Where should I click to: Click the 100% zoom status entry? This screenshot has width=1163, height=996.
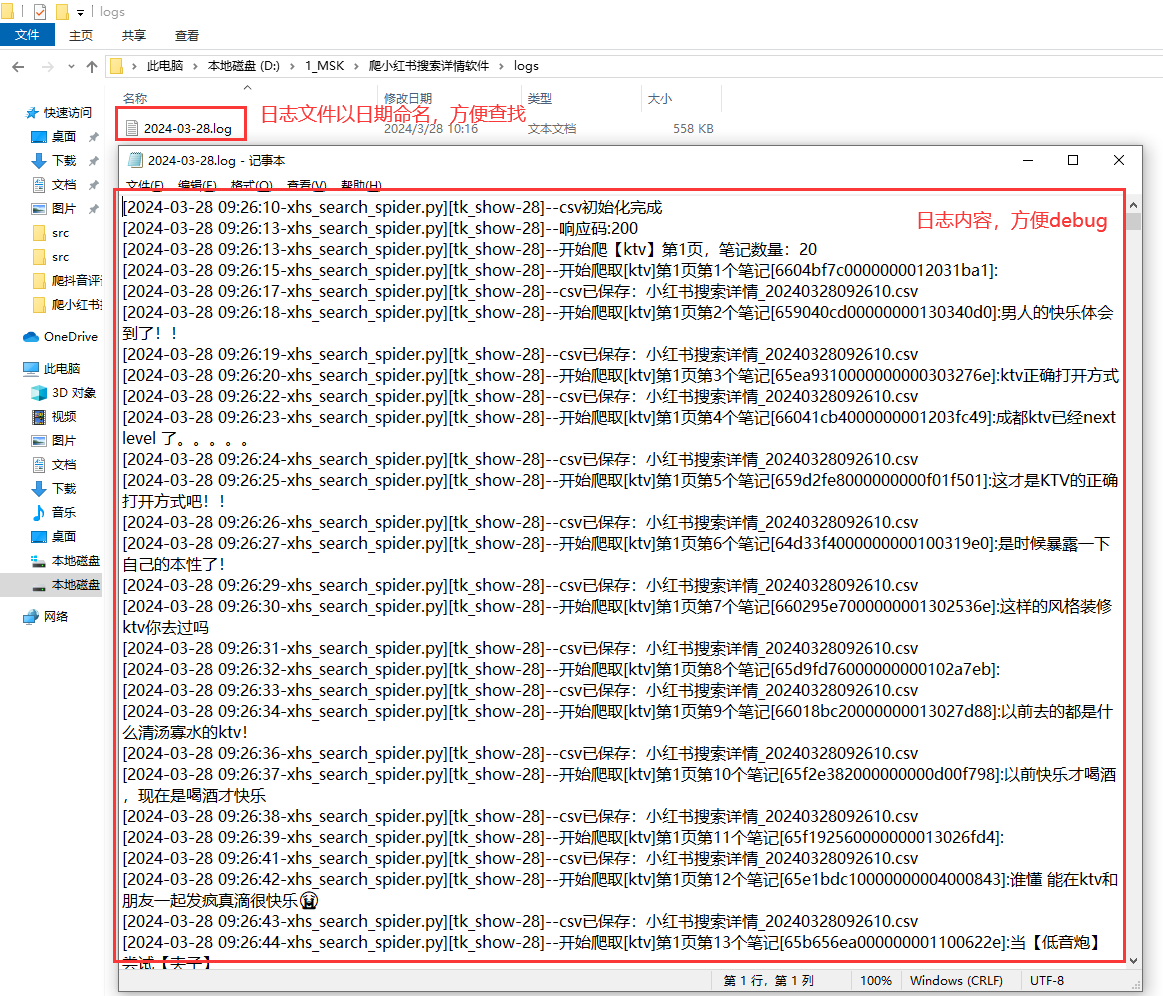pos(875,980)
